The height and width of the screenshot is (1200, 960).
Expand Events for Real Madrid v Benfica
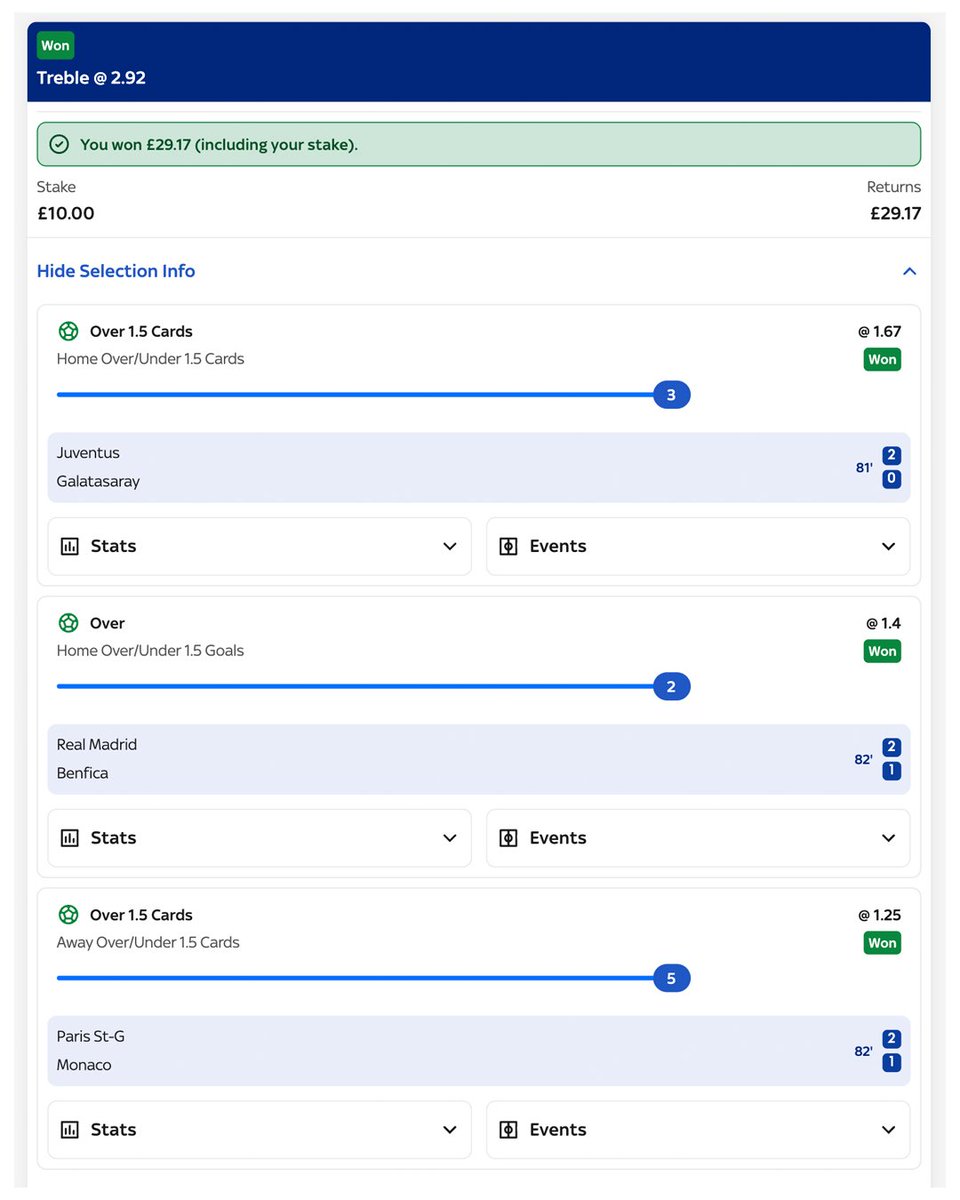(x=698, y=838)
